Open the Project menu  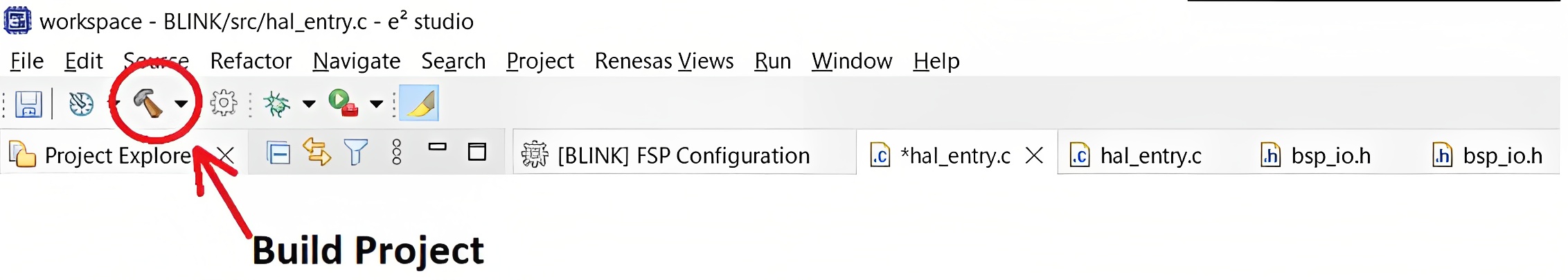coord(540,61)
